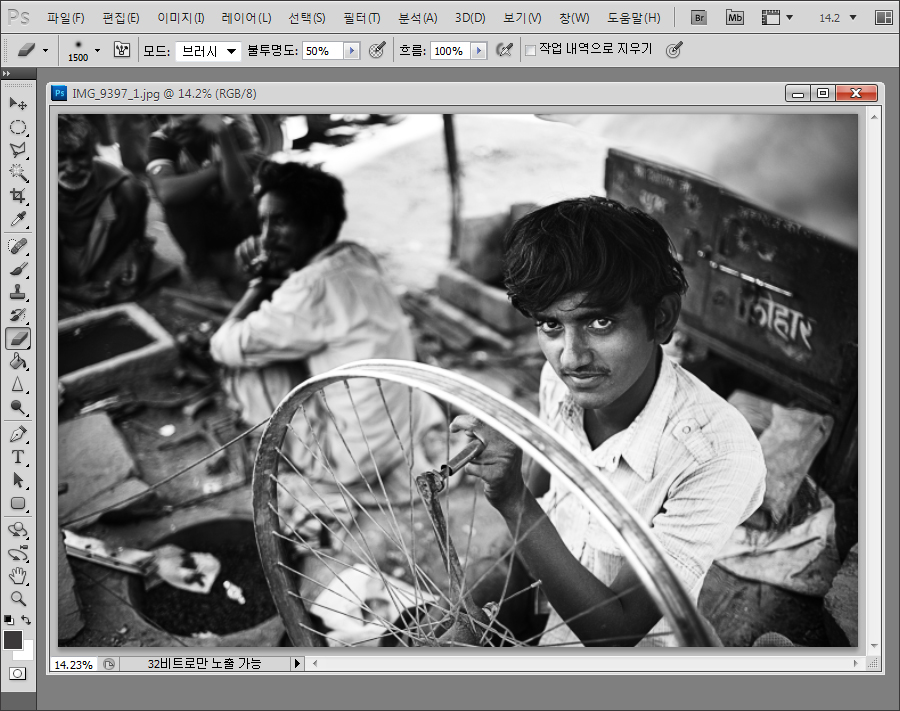Open the 3D(D) menu

pyautogui.click(x=470, y=18)
